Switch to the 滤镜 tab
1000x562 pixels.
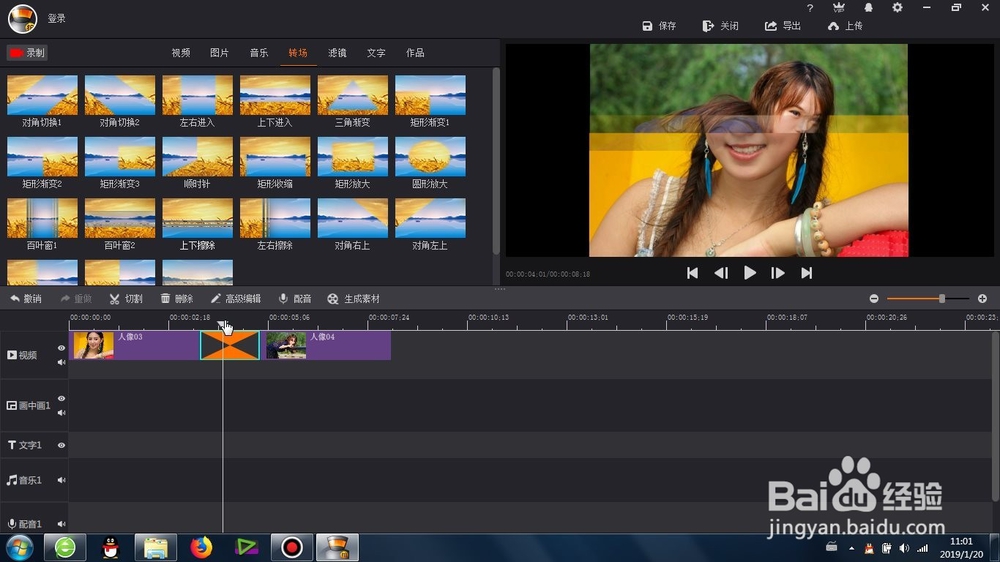[337, 53]
